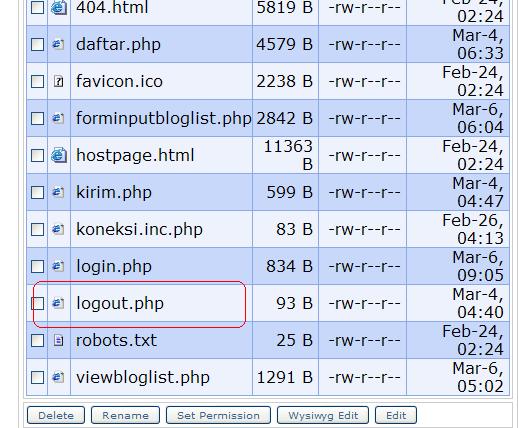The height and width of the screenshot is (428, 518).
Task: Click the 11363 B size value
Action: coord(288,155)
